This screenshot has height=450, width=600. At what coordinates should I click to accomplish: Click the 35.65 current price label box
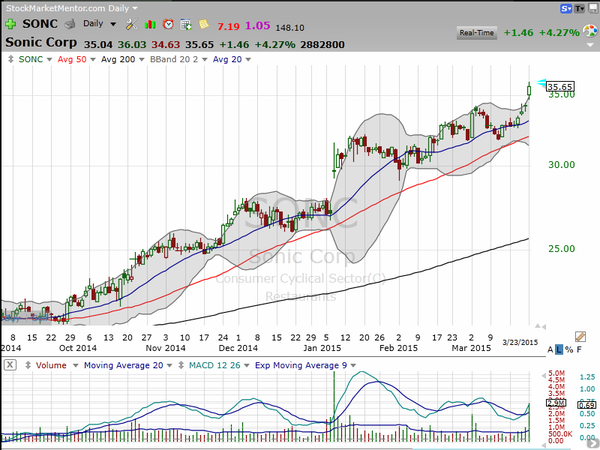point(560,87)
